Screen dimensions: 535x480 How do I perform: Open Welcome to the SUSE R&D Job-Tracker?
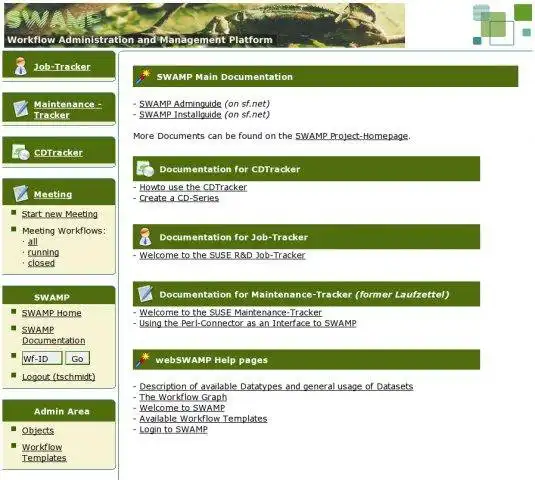point(222,255)
